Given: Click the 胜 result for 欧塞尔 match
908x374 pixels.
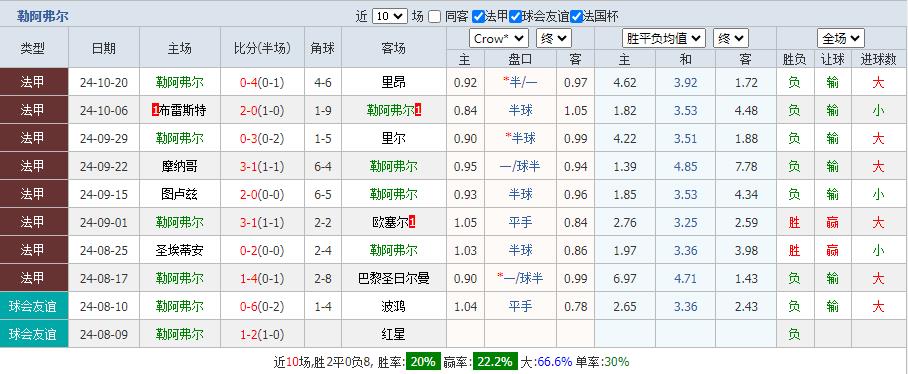Looking at the screenshot, I should click(x=794, y=222).
